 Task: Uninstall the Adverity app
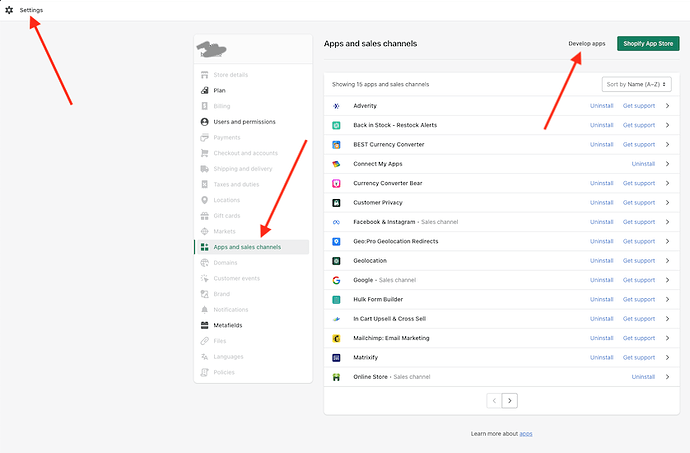click(x=602, y=106)
